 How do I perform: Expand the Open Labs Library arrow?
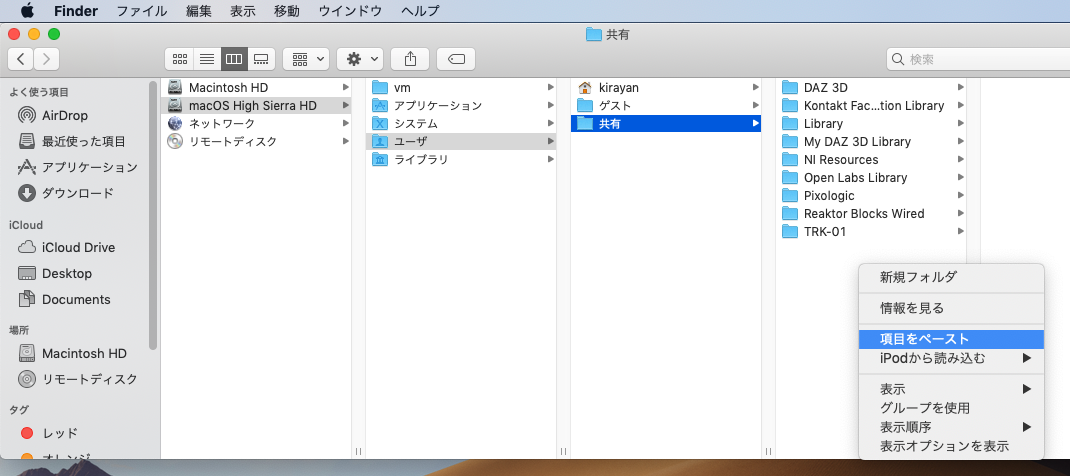click(x=960, y=177)
